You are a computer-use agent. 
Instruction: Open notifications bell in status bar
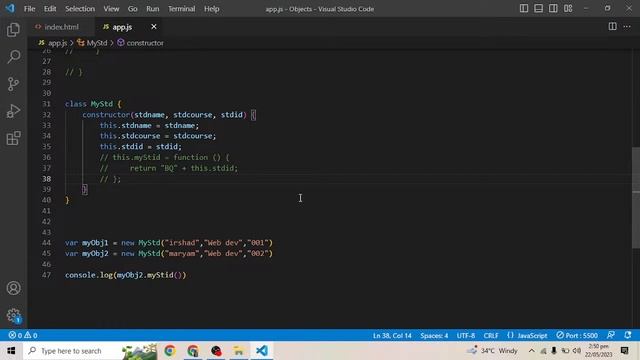[x=628, y=335]
